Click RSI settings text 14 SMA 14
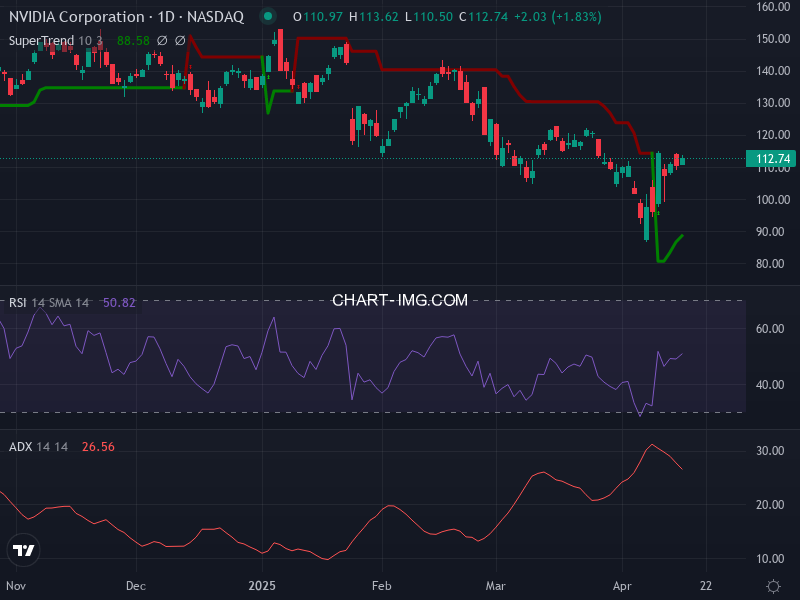Image resolution: width=800 pixels, height=600 pixels. coord(60,303)
